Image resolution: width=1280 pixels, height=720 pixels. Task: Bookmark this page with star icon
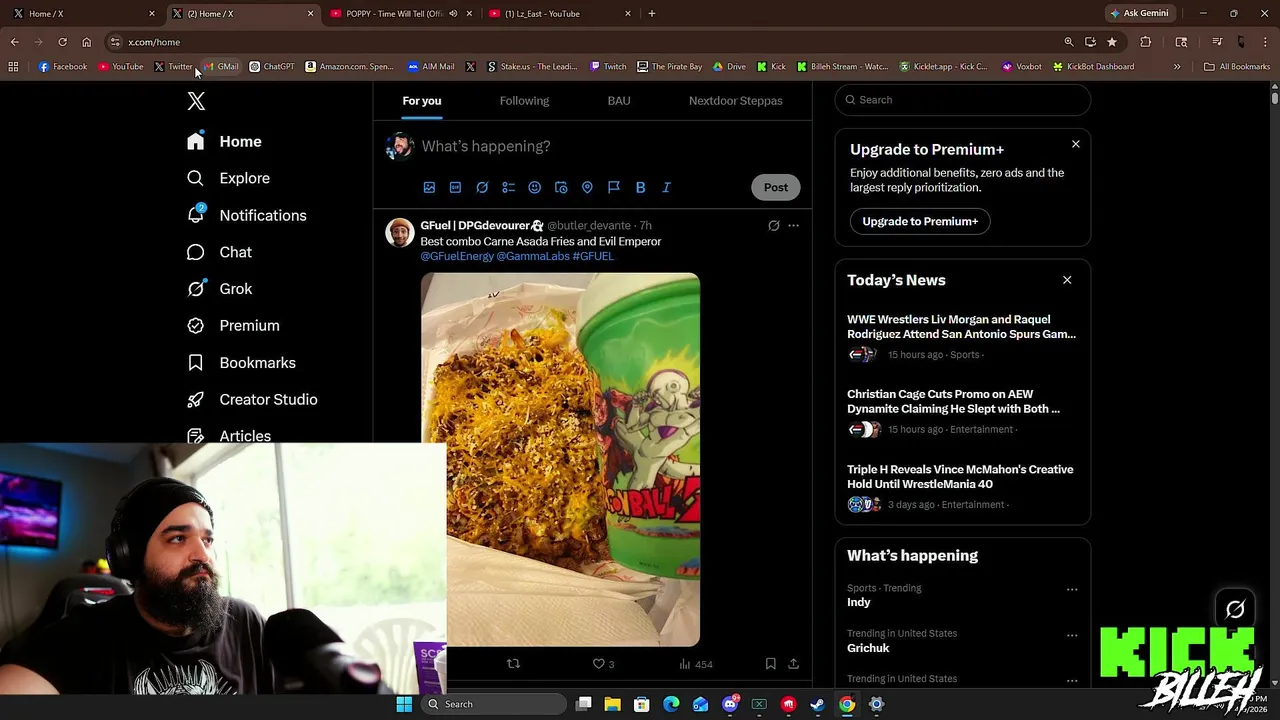(x=1112, y=42)
